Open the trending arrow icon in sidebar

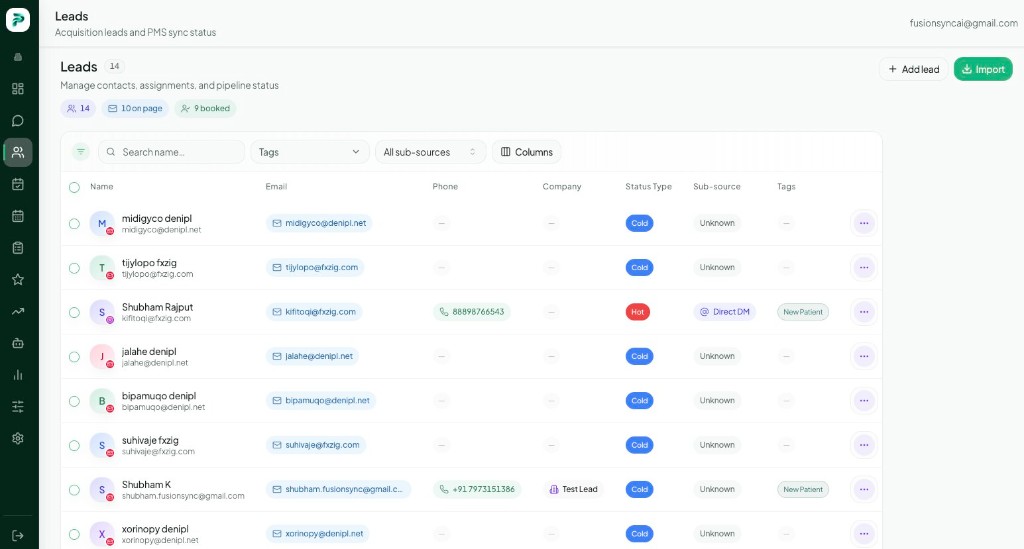(x=18, y=311)
